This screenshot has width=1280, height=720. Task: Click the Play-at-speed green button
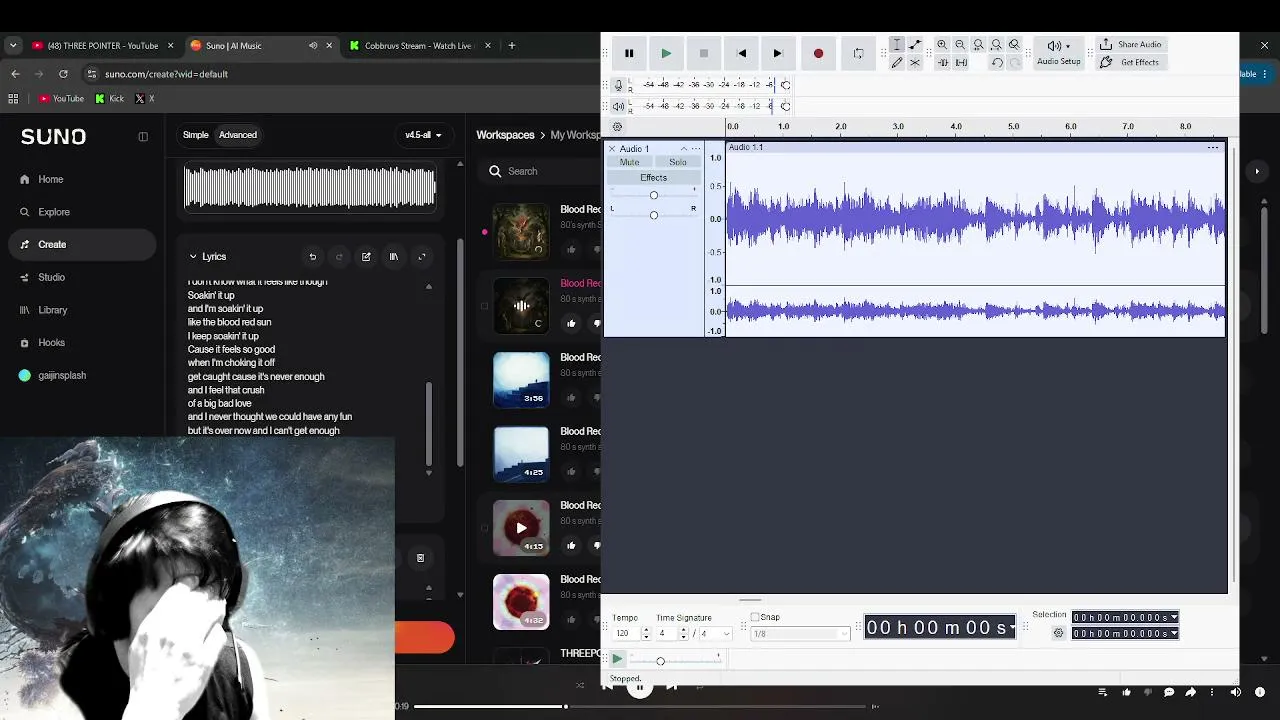point(617,659)
